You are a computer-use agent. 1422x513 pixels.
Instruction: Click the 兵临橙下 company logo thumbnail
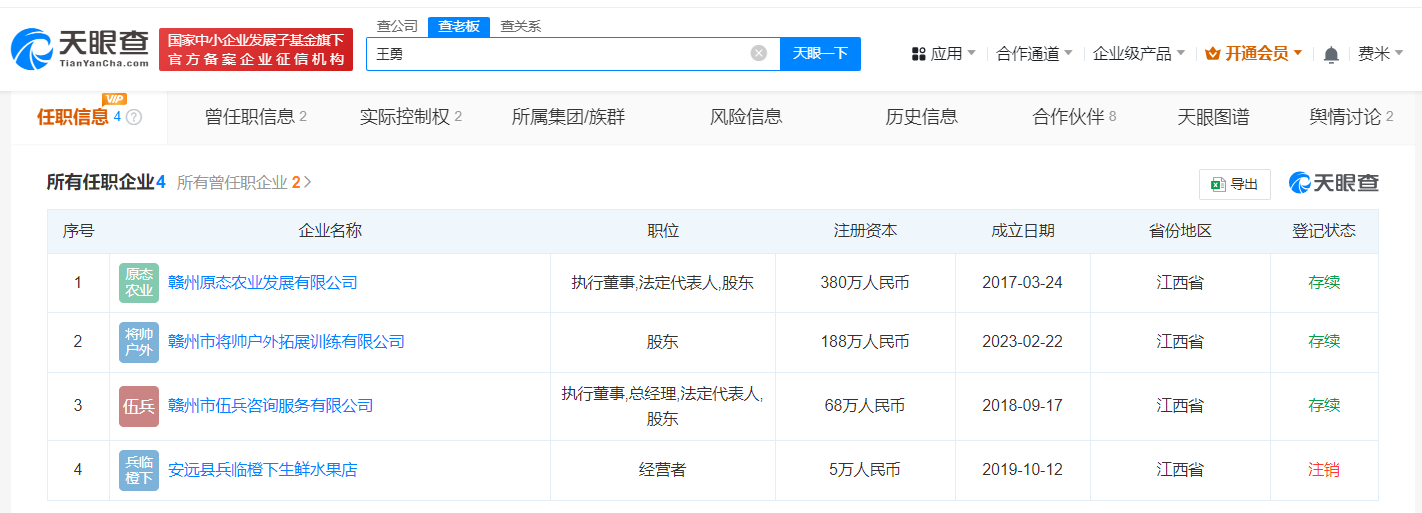coord(139,470)
